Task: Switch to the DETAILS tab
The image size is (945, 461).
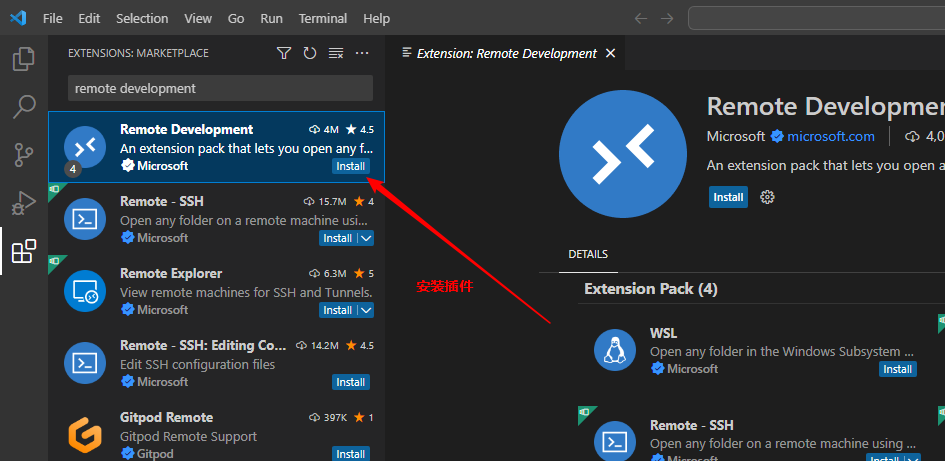Action: click(x=588, y=254)
